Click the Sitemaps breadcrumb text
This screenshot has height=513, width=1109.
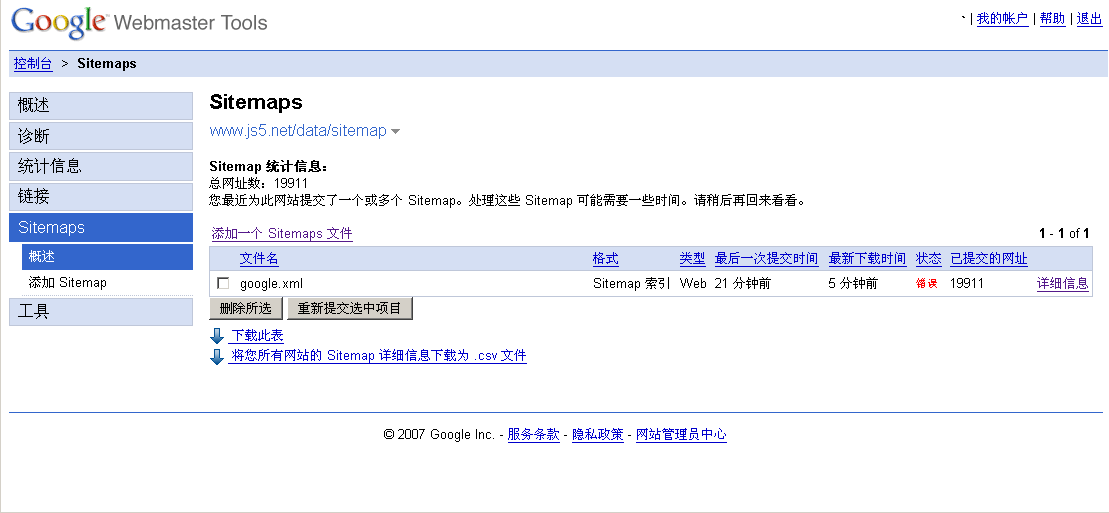107,64
